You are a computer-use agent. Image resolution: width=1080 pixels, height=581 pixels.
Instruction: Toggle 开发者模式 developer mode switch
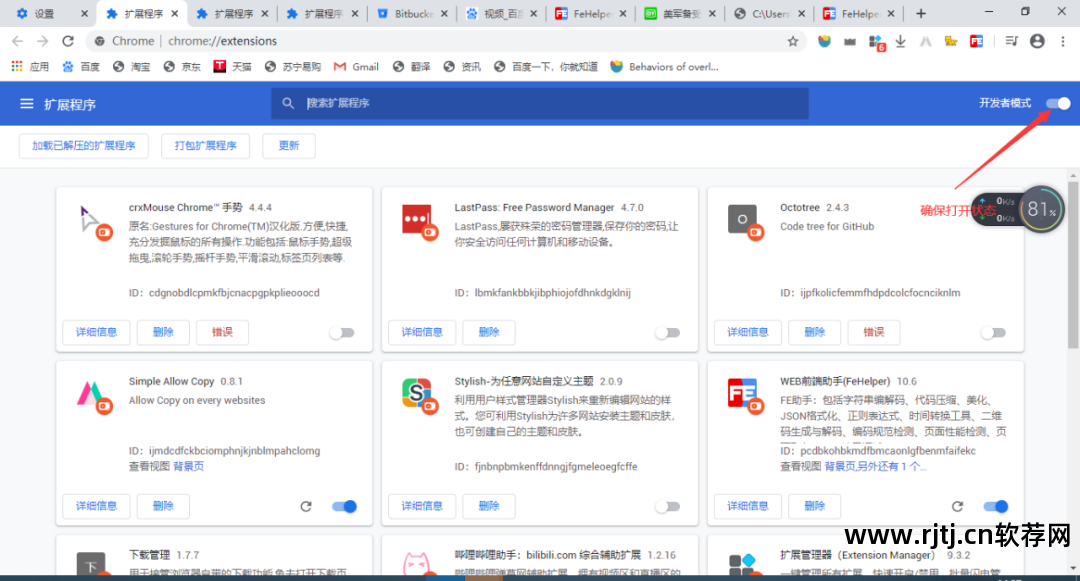click(x=1058, y=103)
